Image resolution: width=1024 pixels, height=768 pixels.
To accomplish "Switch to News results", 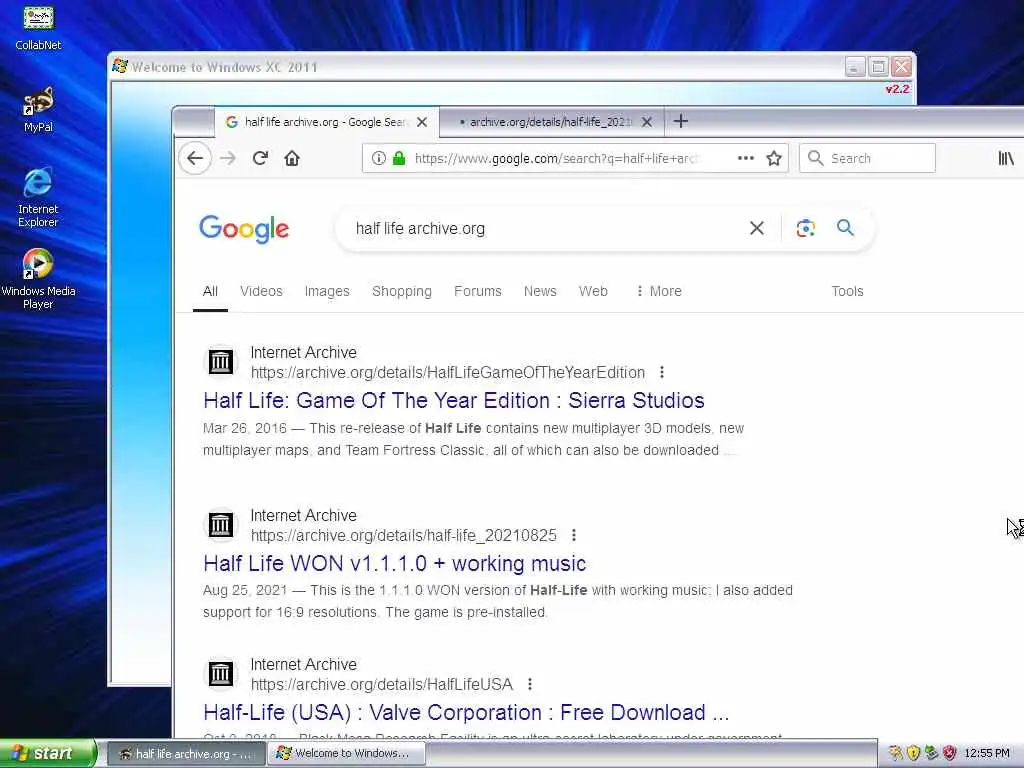I will pos(540,291).
